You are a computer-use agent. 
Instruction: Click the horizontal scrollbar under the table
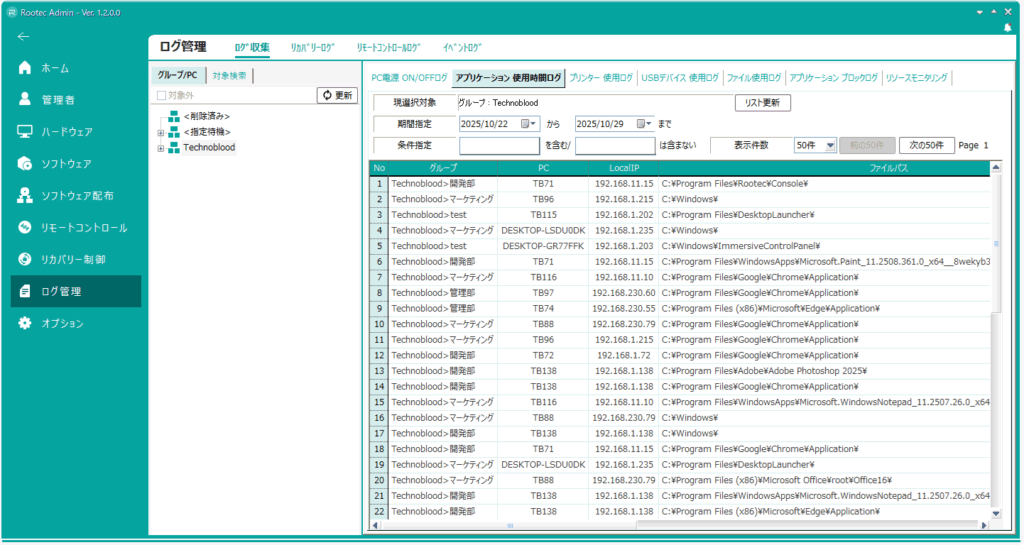[680, 525]
